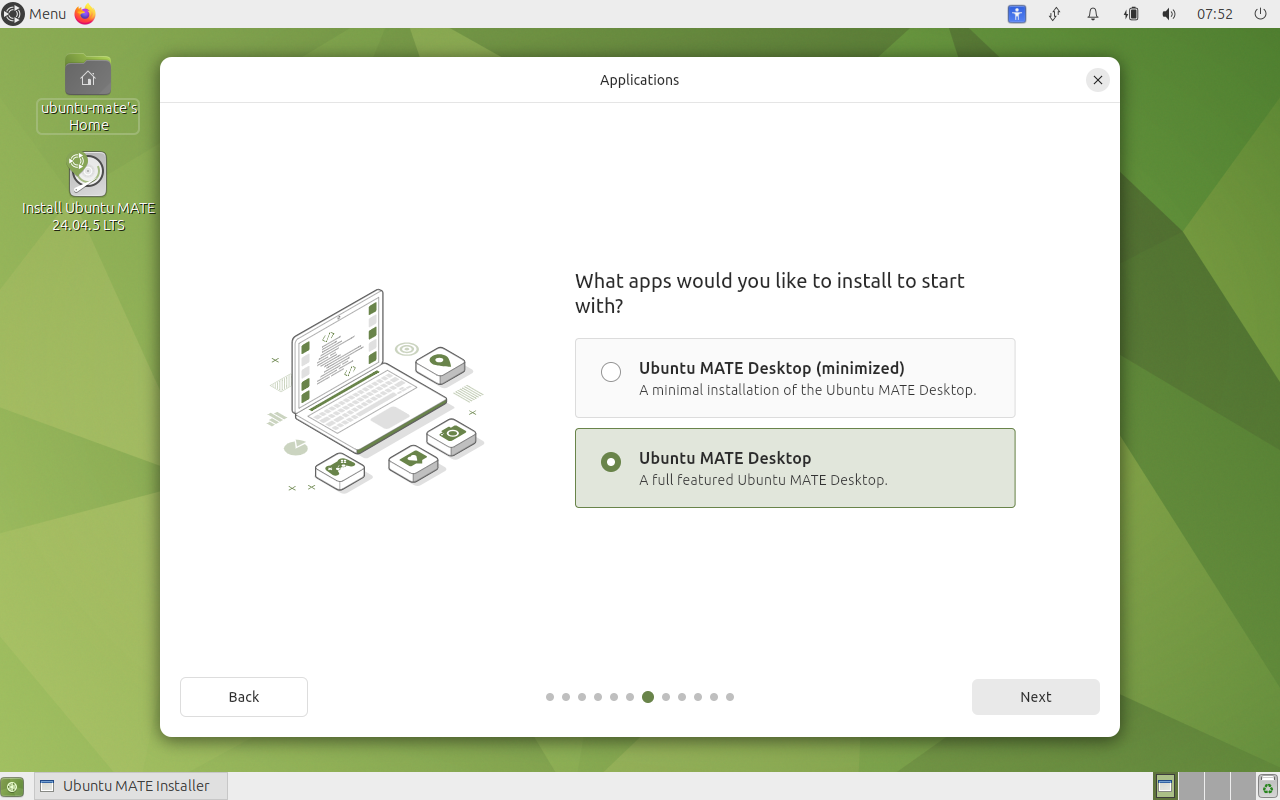The image size is (1280, 800).
Task: Open the network connections indicator
Action: 1055,14
